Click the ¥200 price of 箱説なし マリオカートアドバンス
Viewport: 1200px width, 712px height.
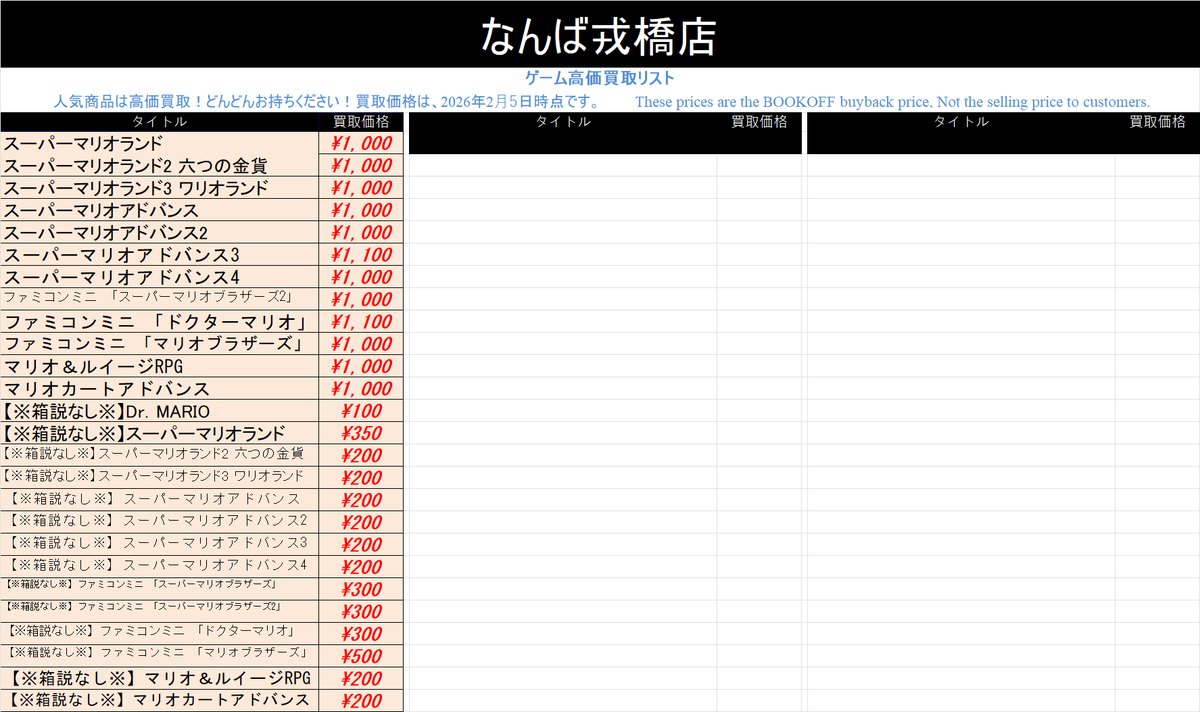(x=361, y=700)
